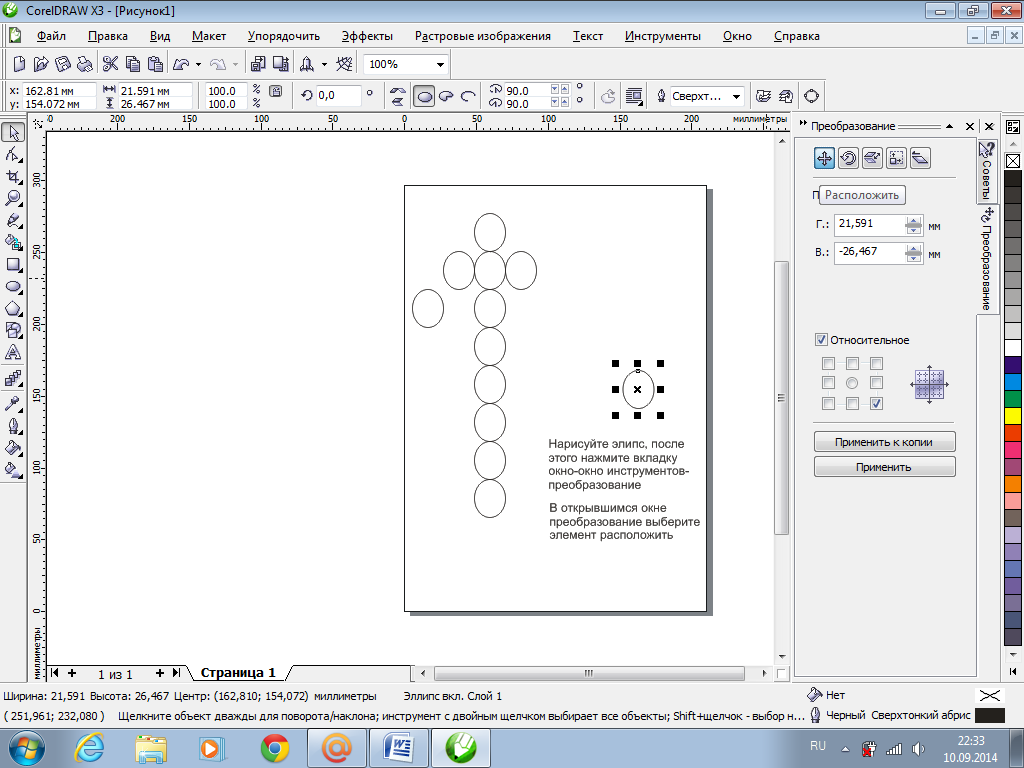Viewport: 1024px width, 768px height.
Task: Check the top-left anchor point checkbox
Action: tap(828, 363)
